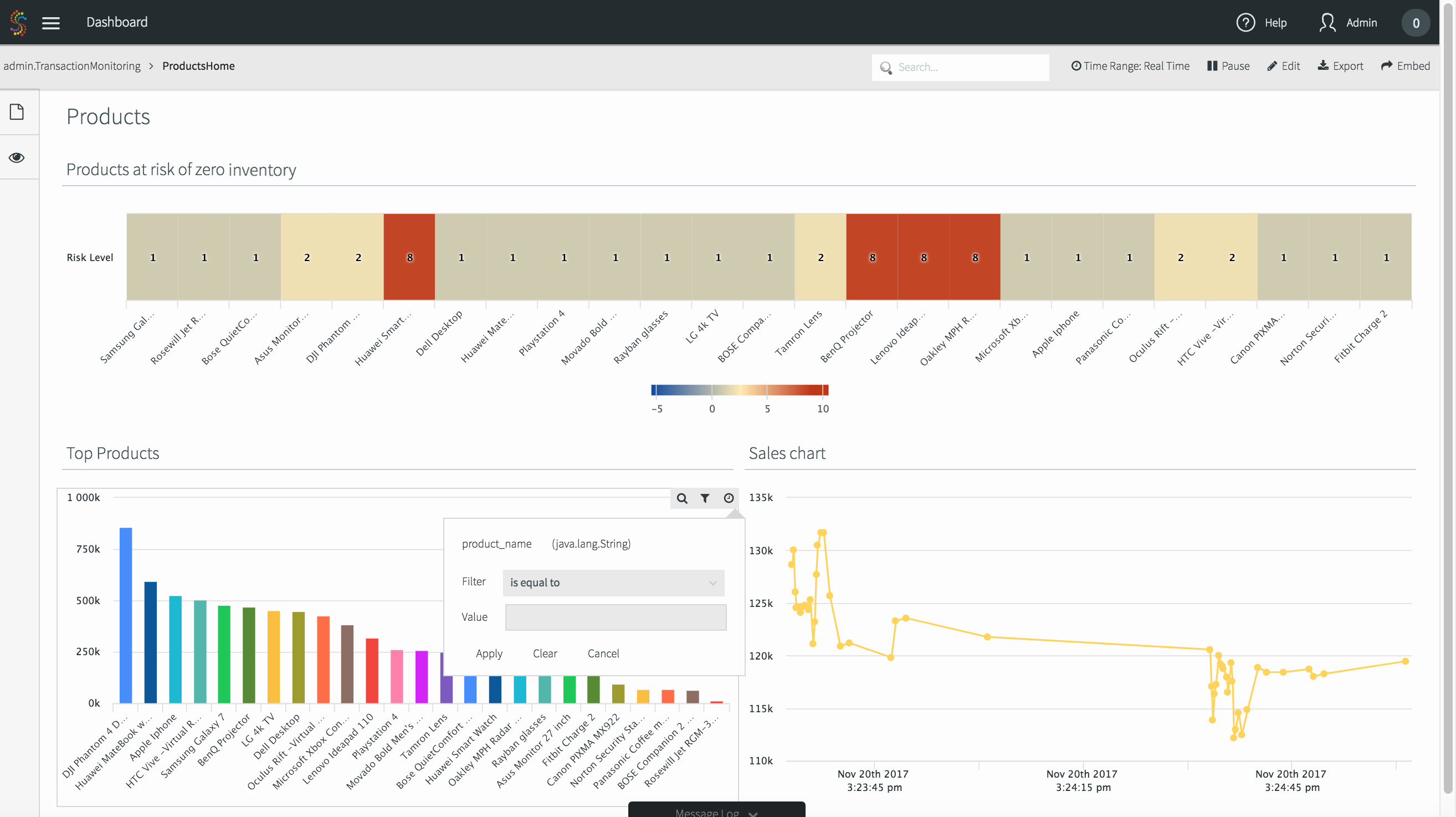Click the Value input field in filter
The height and width of the screenshot is (817, 1456).
pos(616,616)
